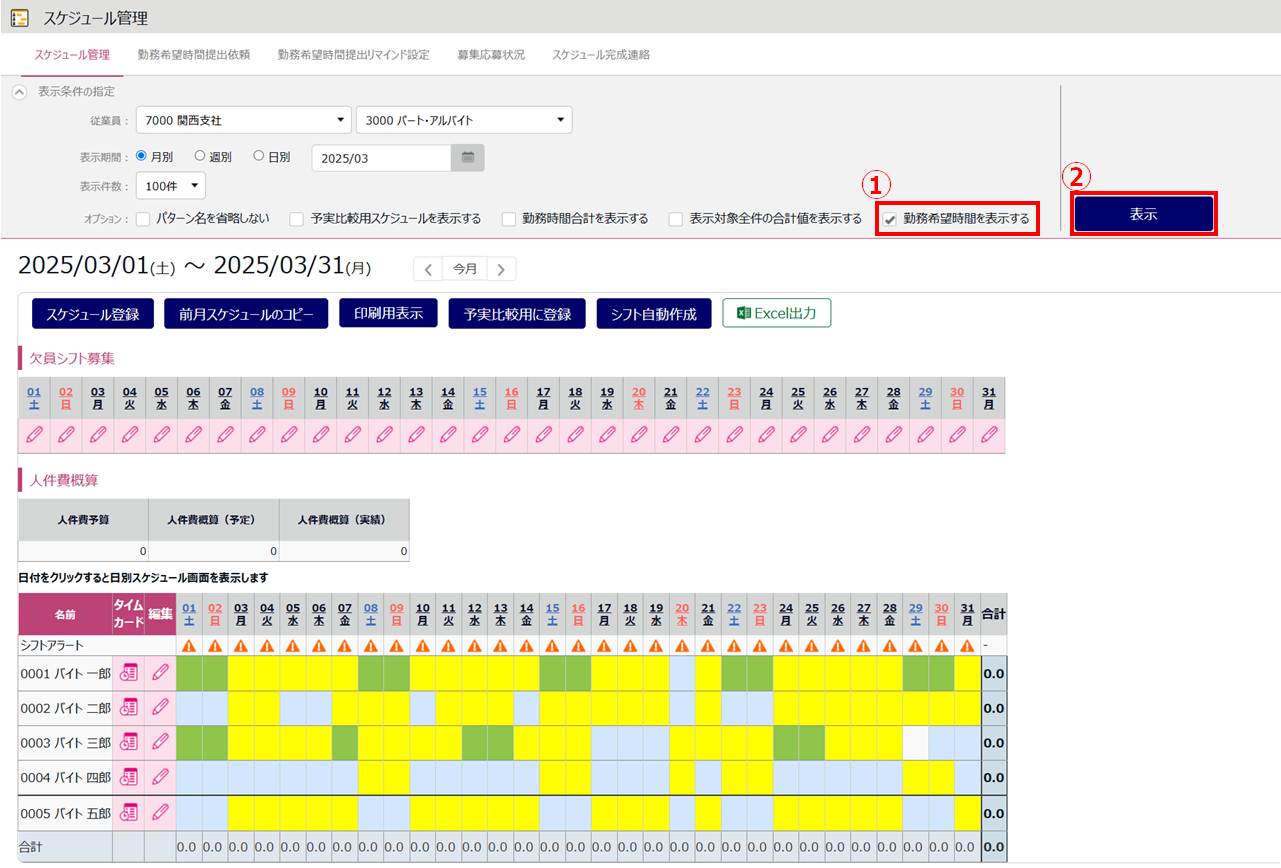1281x868 pixels.
Task: Click shift alert warning icon for day 01
Action: 189,646
